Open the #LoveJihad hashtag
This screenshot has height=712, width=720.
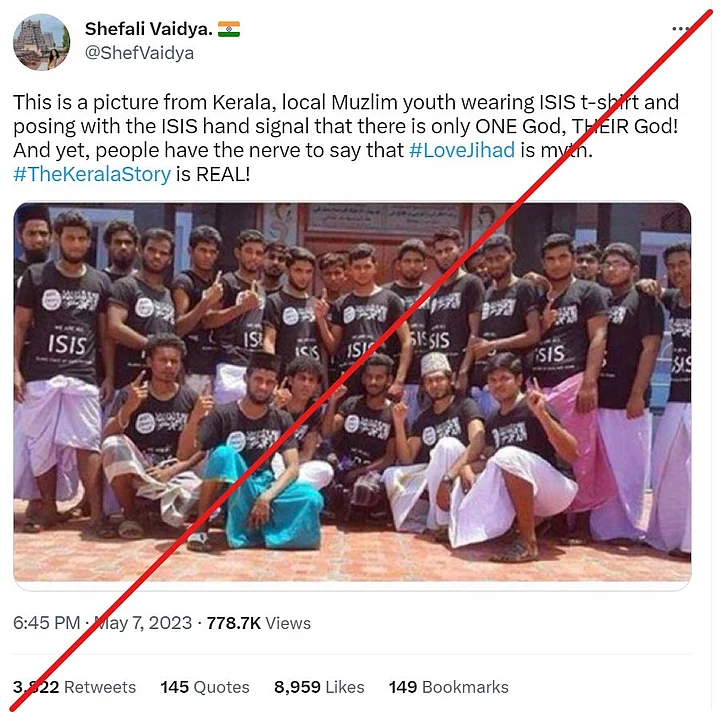[x=461, y=150]
